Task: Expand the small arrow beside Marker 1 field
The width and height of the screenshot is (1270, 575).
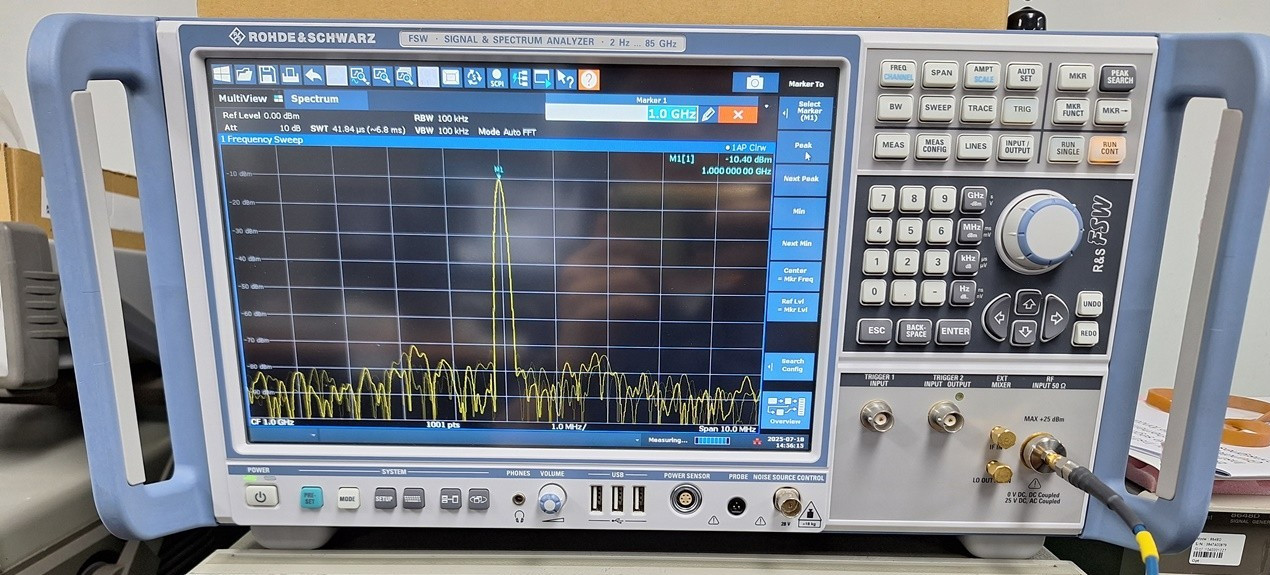Action: point(767,105)
